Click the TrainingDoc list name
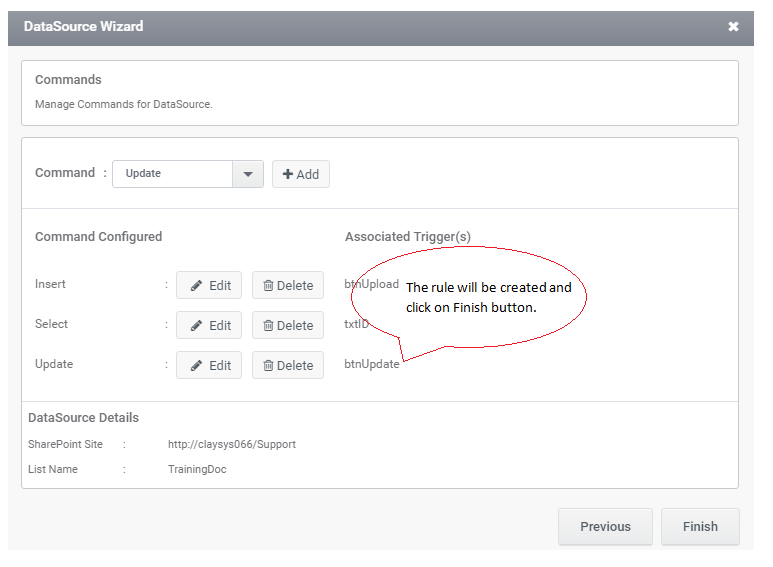The image size is (773, 567). tap(197, 469)
